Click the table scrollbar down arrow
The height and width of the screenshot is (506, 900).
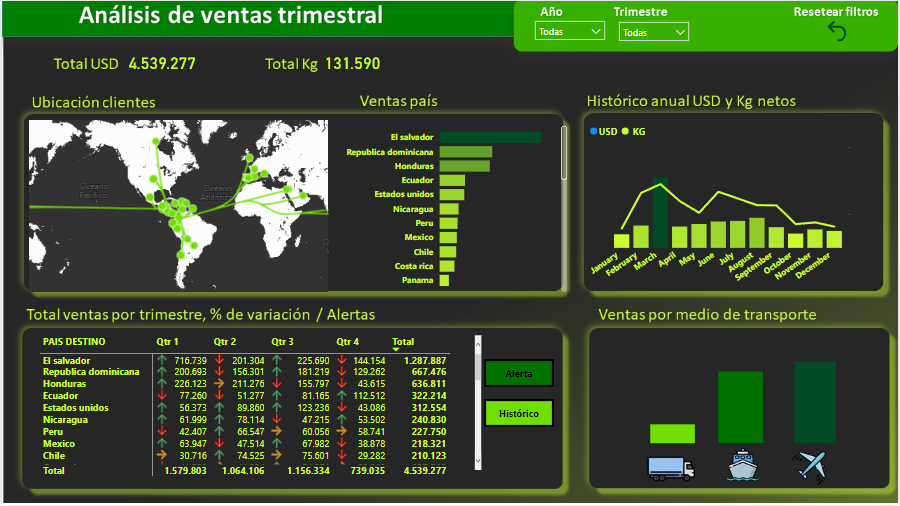pos(478,461)
